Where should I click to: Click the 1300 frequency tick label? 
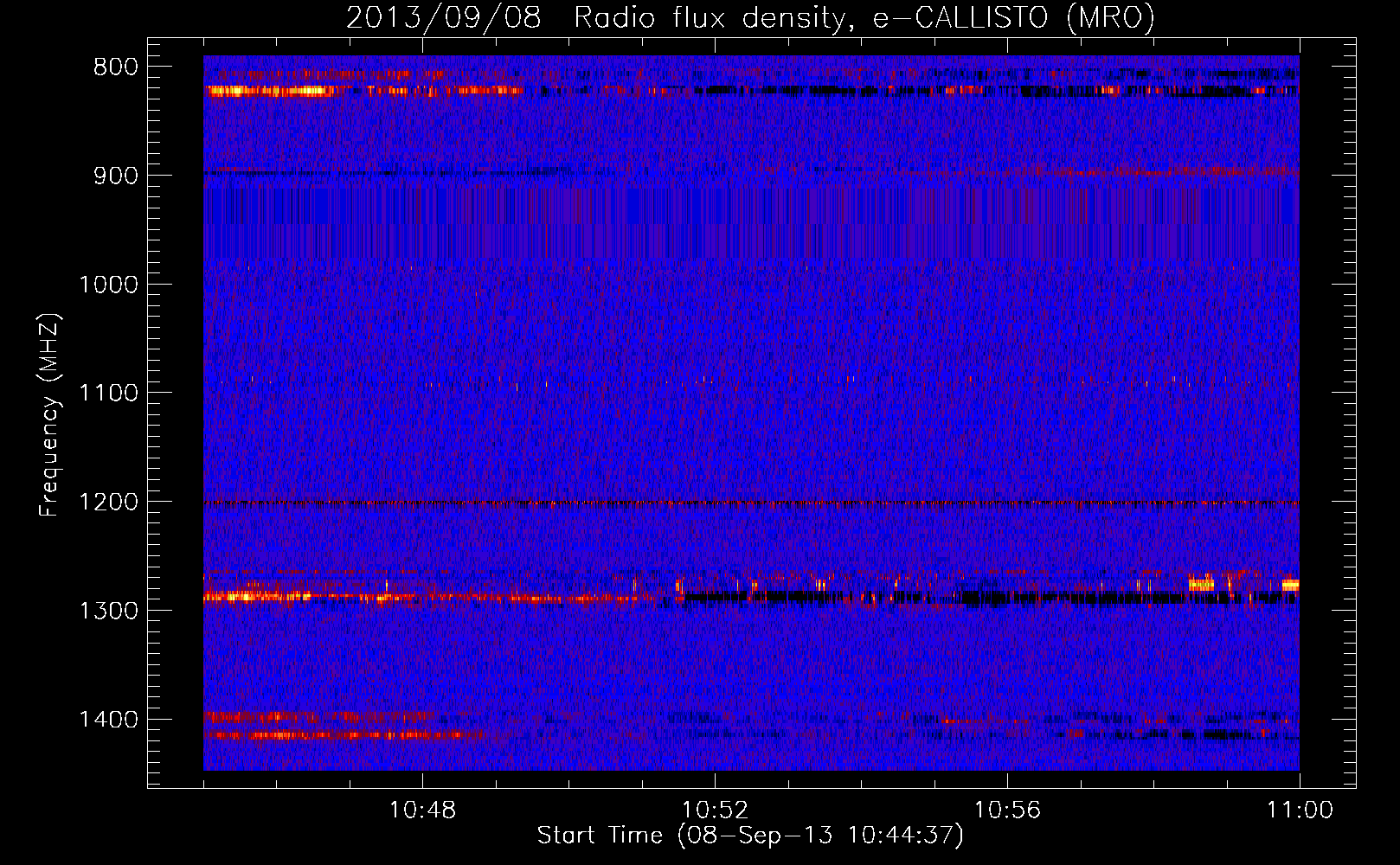[108, 611]
